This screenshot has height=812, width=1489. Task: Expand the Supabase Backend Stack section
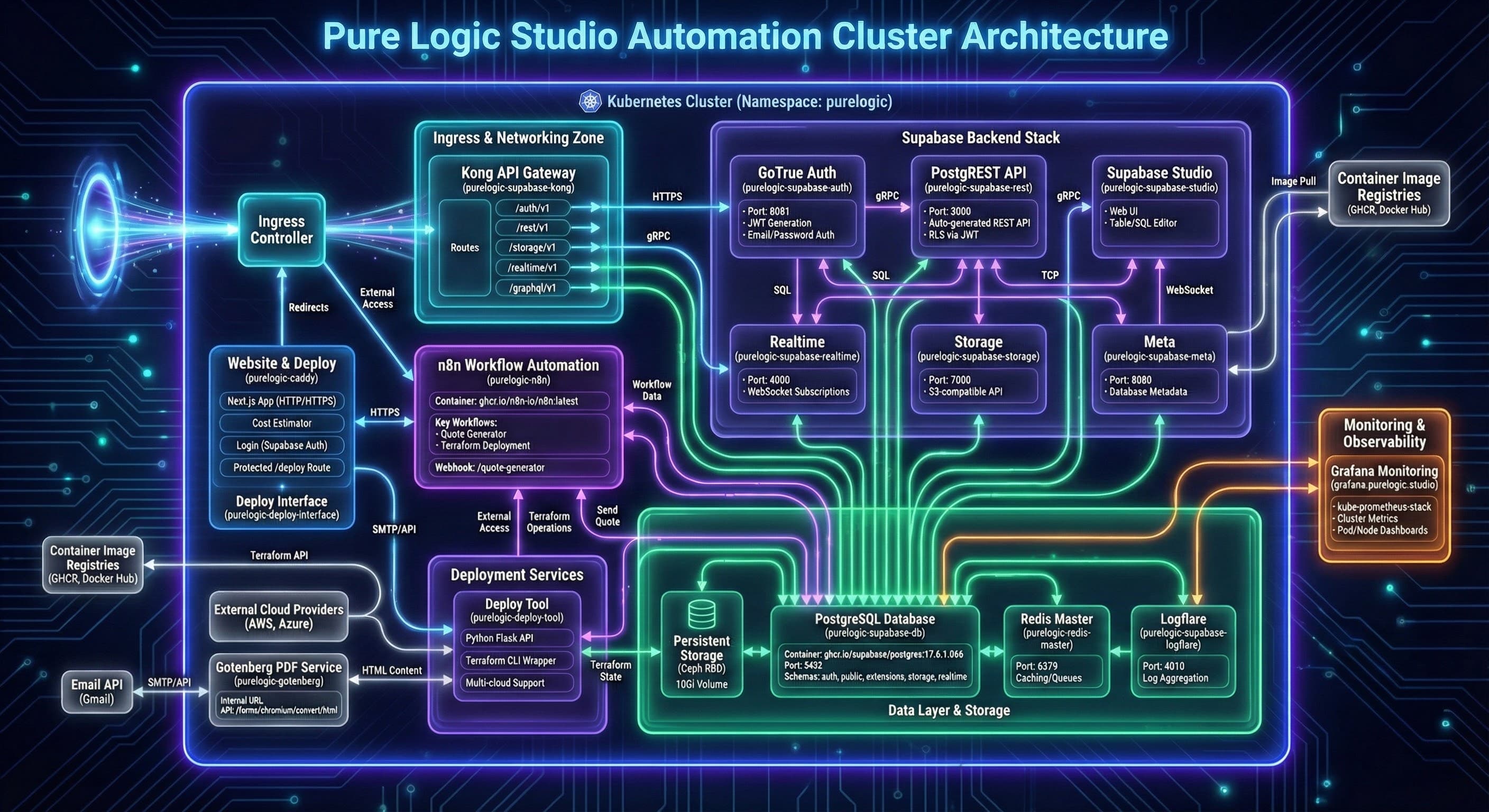coord(980,137)
